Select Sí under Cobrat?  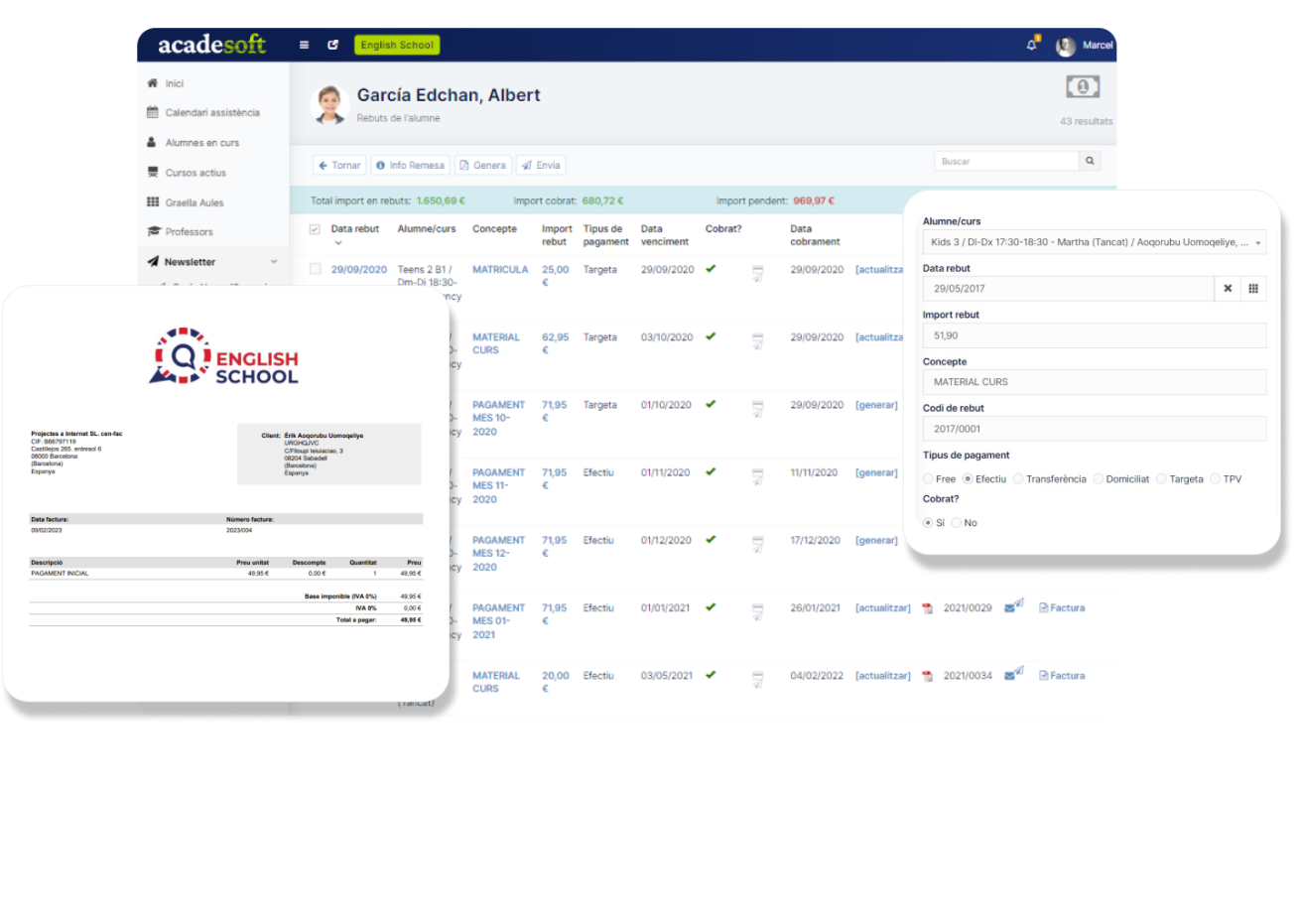(x=928, y=523)
